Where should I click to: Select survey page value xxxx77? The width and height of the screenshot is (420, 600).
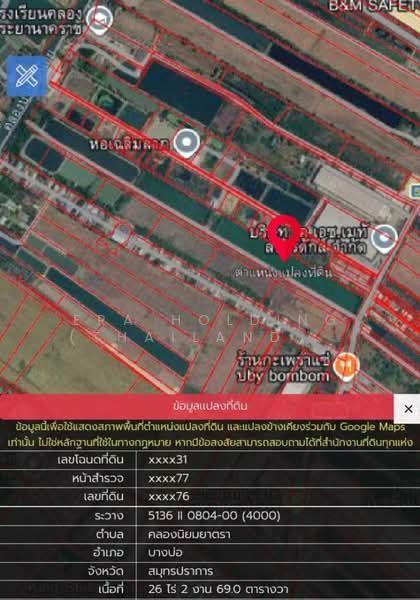tap(168, 478)
